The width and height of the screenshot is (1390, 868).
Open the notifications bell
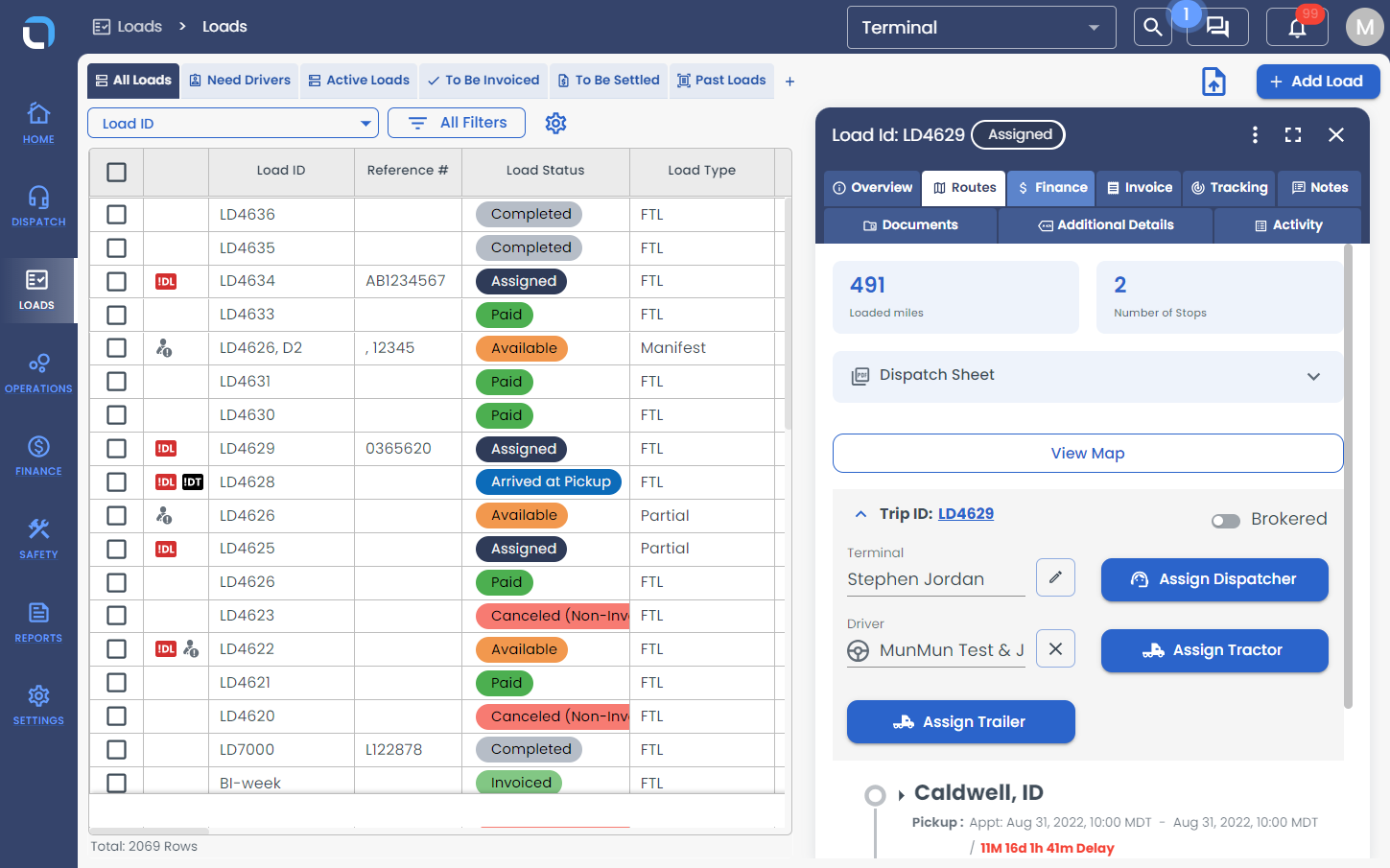tap(1297, 27)
